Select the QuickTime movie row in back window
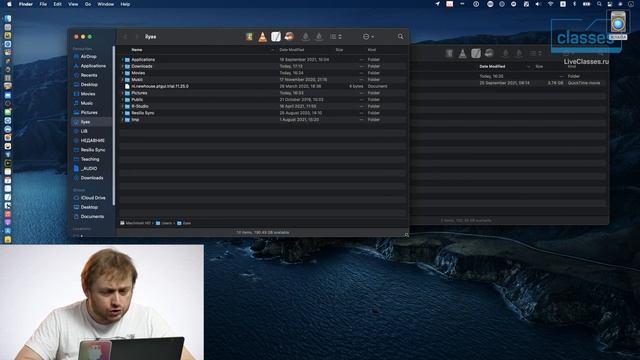This screenshot has height=360, width=640. point(508,83)
